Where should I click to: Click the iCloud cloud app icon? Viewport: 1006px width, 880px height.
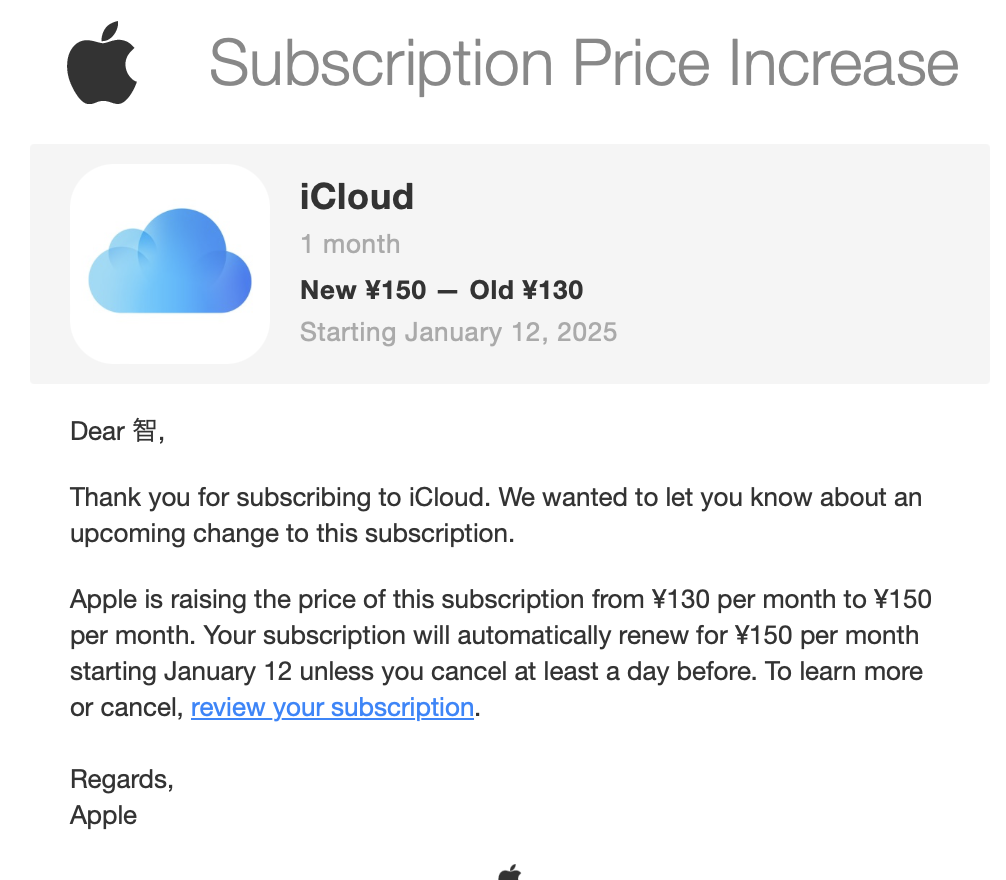[170, 260]
